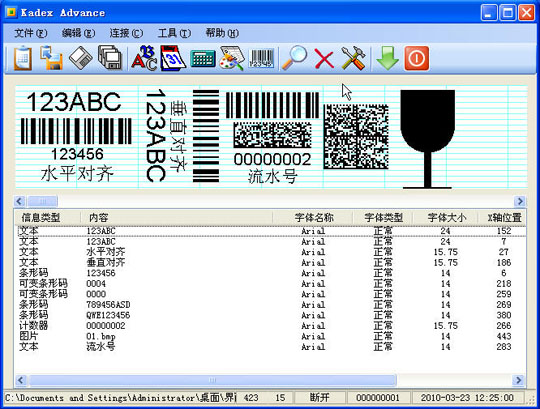Image resolution: width=540 pixels, height=409 pixels.
Task: Click the vertical barcode on label preview
Action: click(206, 136)
